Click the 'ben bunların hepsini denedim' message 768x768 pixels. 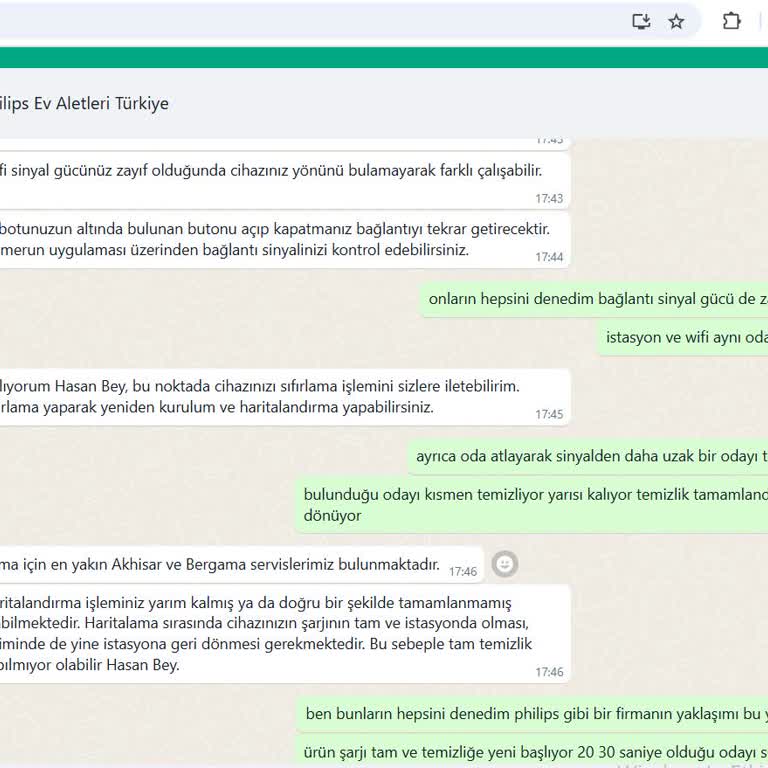click(x=536, y=714)
